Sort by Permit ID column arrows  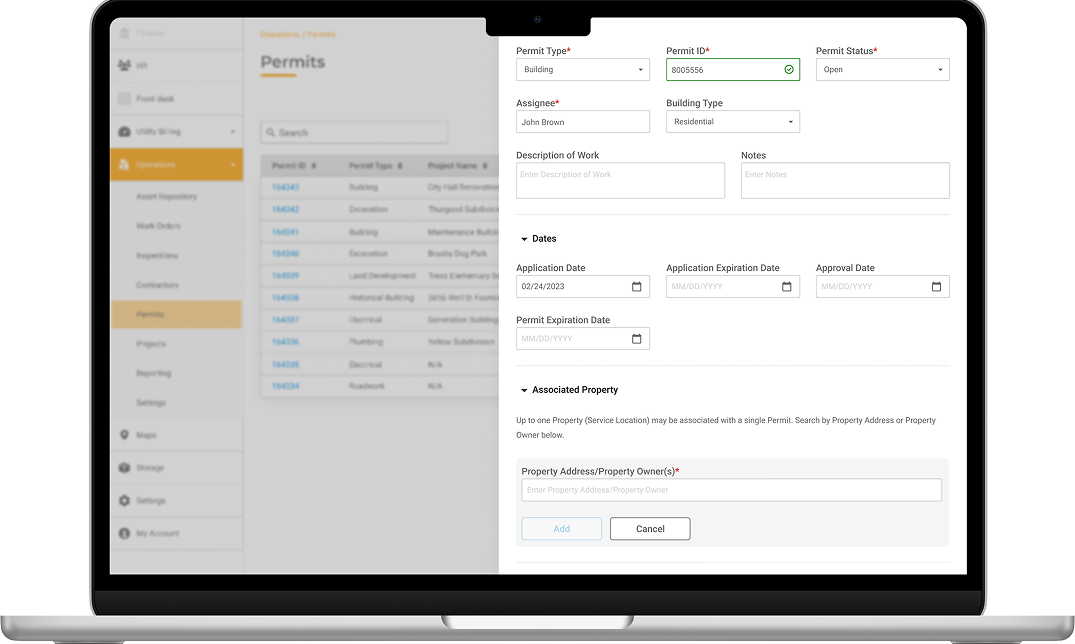tap(314, 166)
